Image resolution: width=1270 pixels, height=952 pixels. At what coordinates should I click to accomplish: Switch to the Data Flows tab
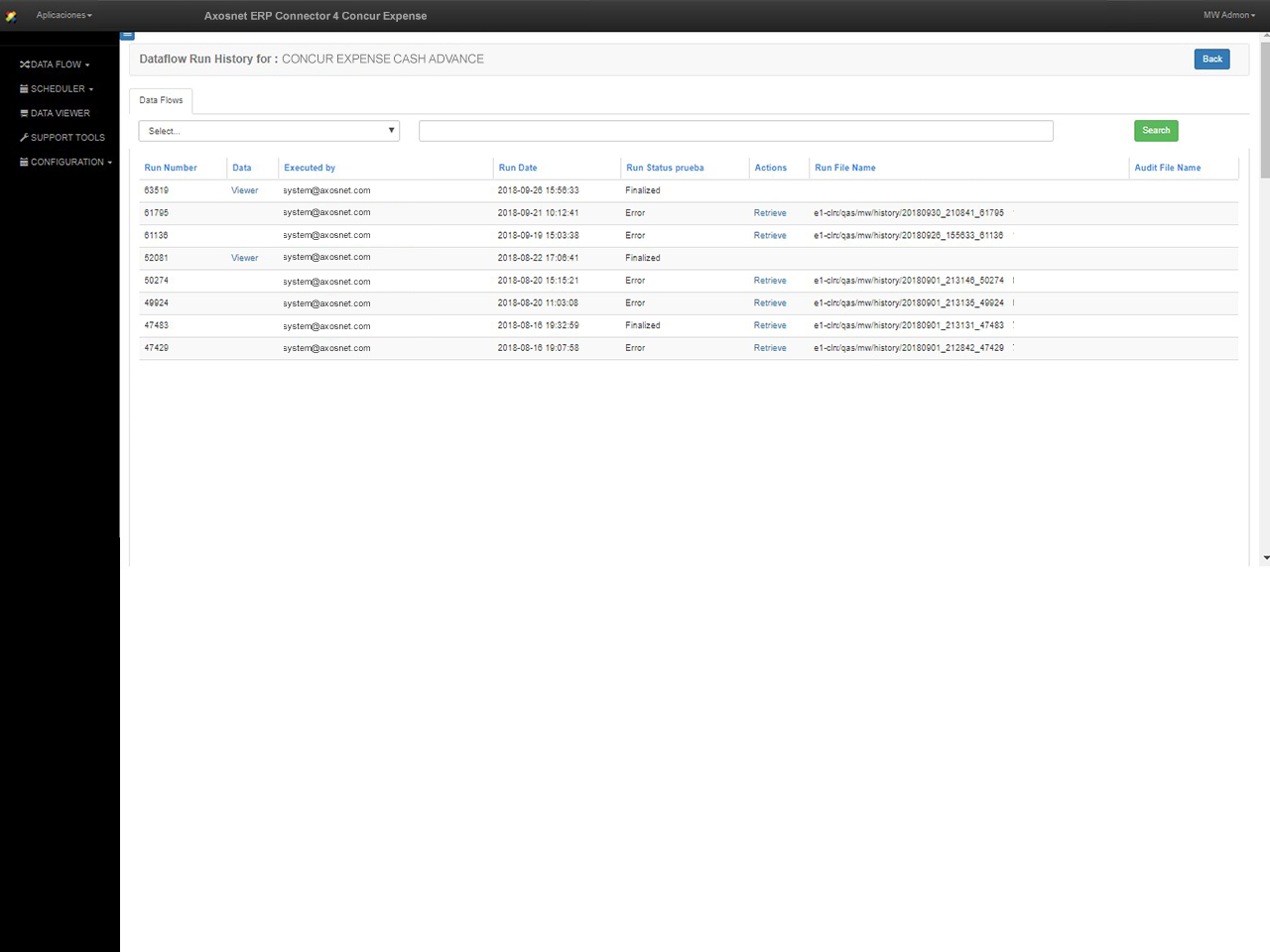(160, 99)
